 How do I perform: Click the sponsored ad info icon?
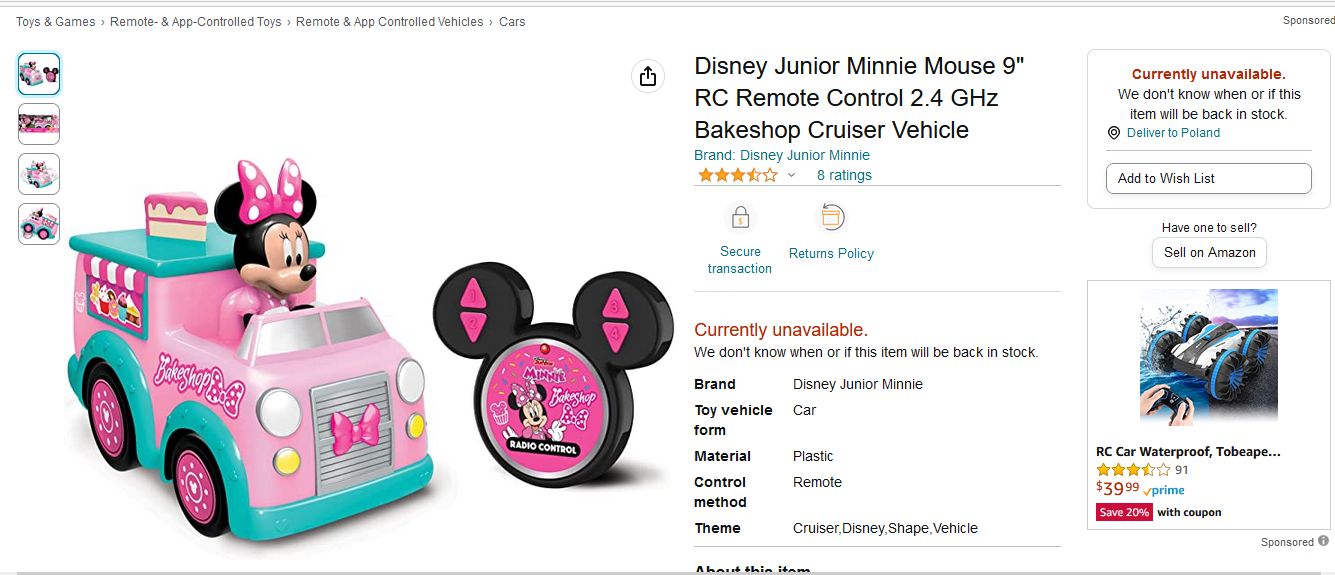point(1324,541)
